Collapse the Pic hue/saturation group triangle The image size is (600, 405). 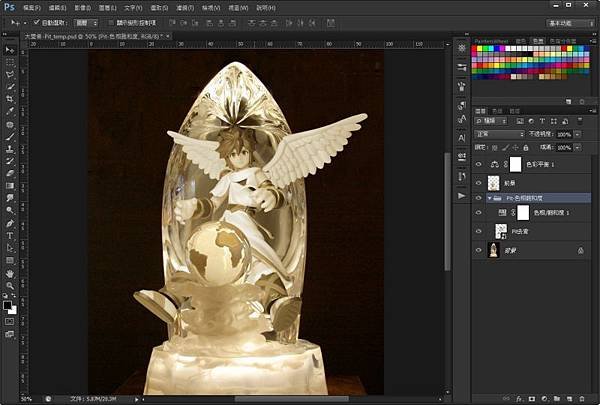[x=489, y=198]
